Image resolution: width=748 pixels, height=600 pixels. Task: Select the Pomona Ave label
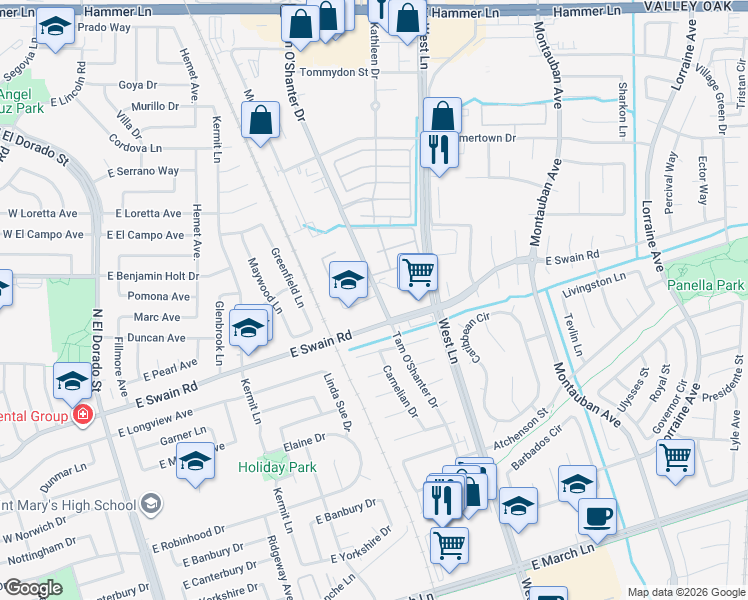(x=158, y=297)
